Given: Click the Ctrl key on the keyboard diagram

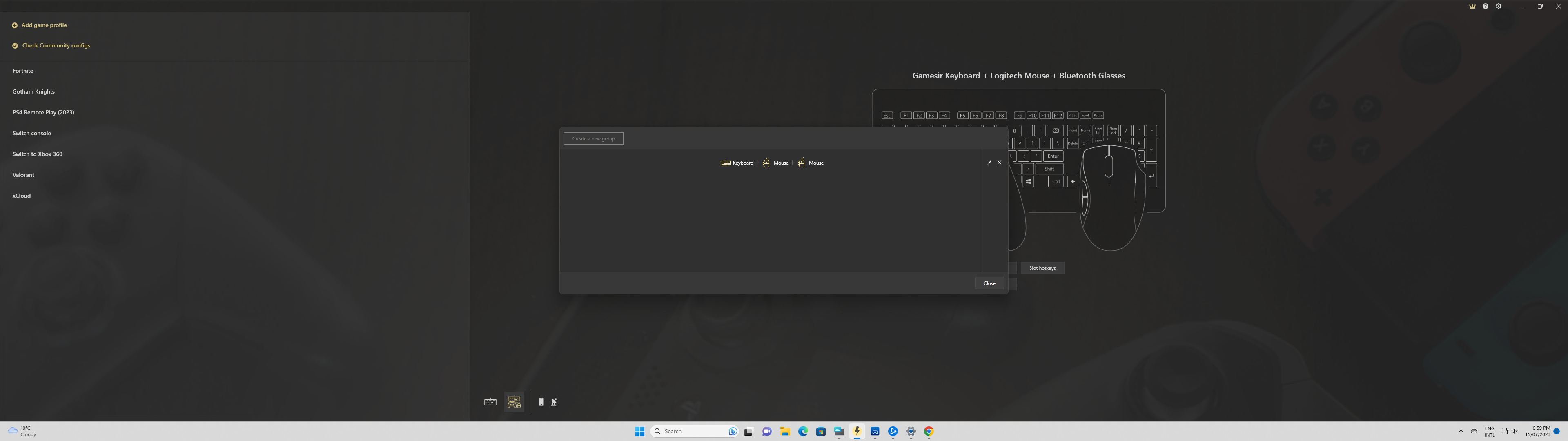Looking at the screenshot, I should [1056, 182].
